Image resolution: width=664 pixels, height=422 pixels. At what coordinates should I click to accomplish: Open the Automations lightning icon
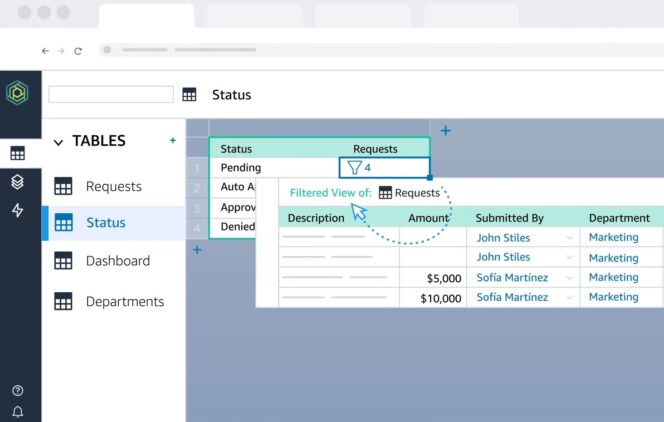tap(17, 210)
